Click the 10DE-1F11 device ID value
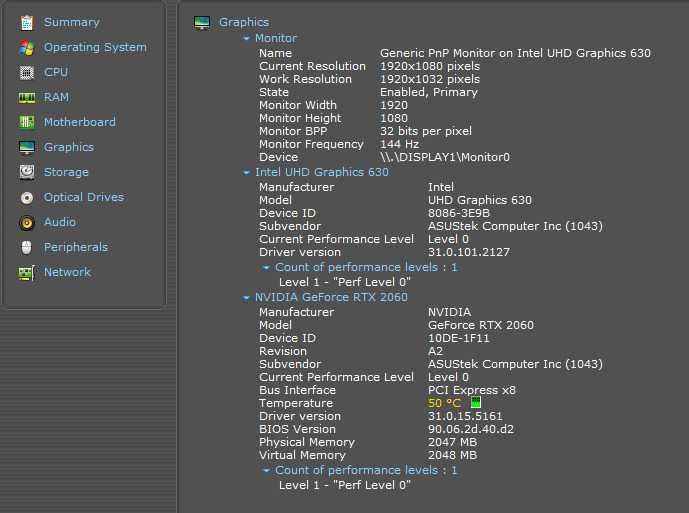689x513 pixels. click(459, 338)
